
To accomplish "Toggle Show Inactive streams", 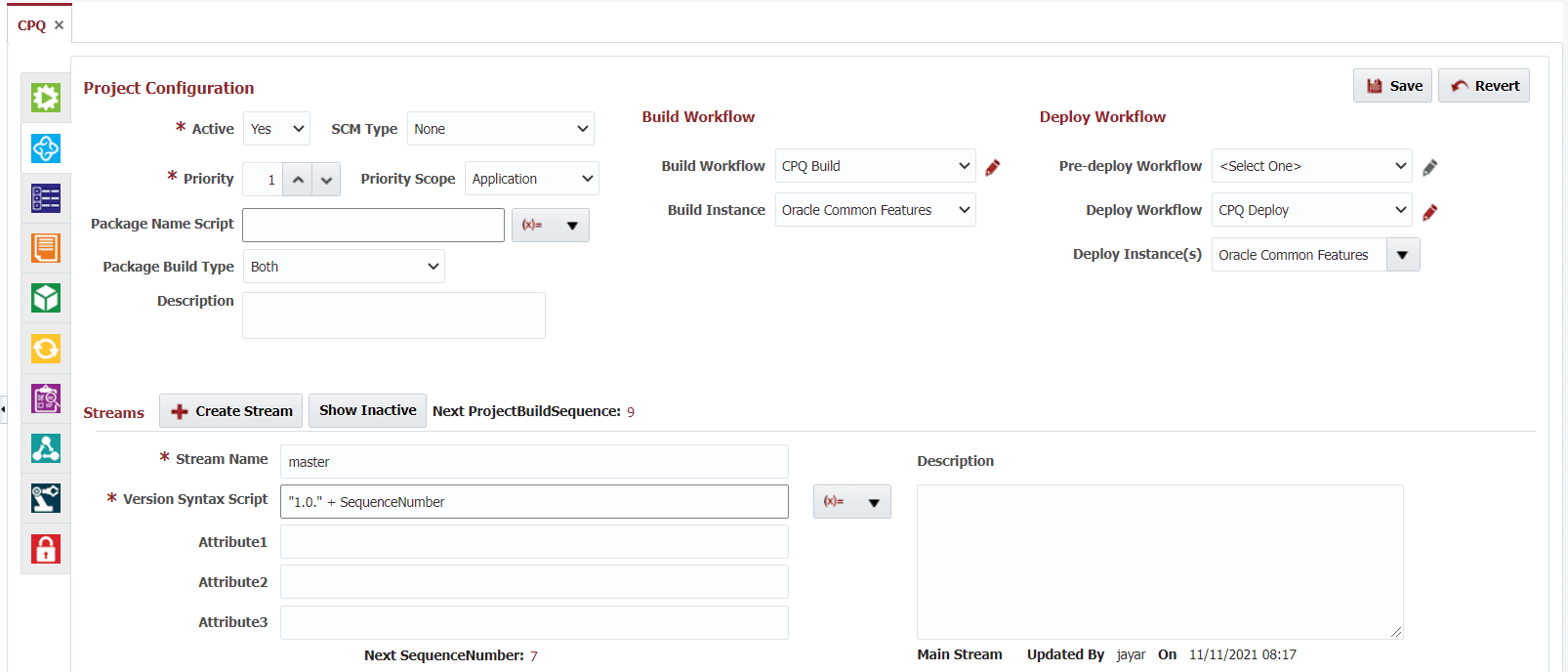I will coord(367,410).
